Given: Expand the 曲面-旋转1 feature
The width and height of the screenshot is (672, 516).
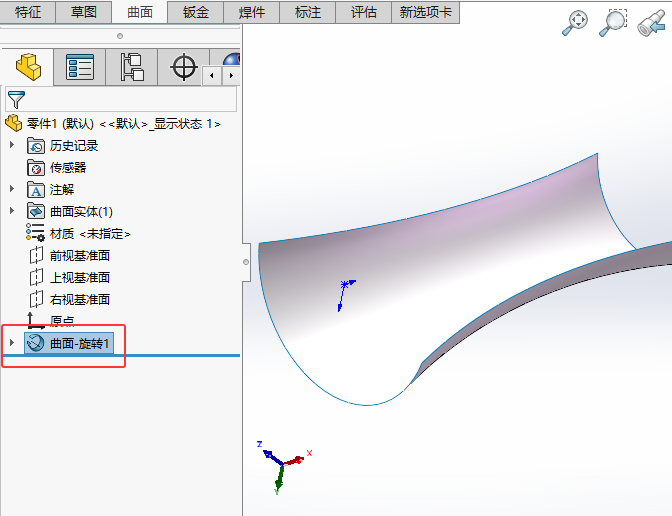Looking at the screenshot, I should [x=12, y=342].
